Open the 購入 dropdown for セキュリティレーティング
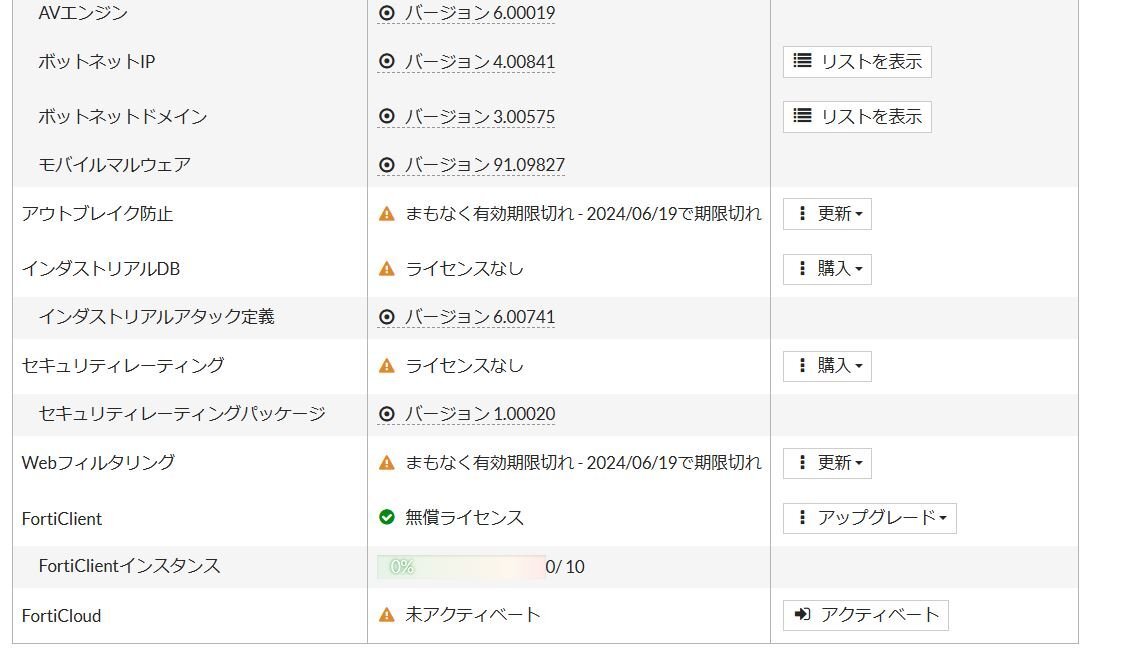 coord(827,366)
